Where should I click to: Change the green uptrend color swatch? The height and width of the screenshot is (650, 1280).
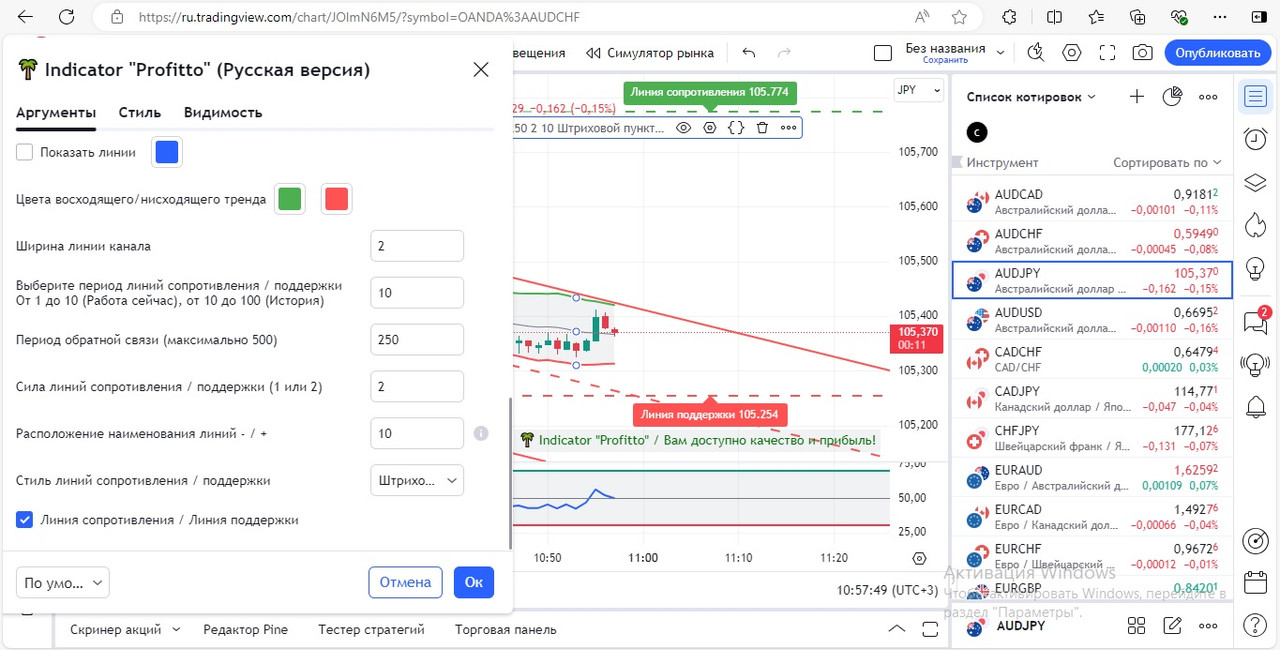pyautogui.click(x=290, y=199)
